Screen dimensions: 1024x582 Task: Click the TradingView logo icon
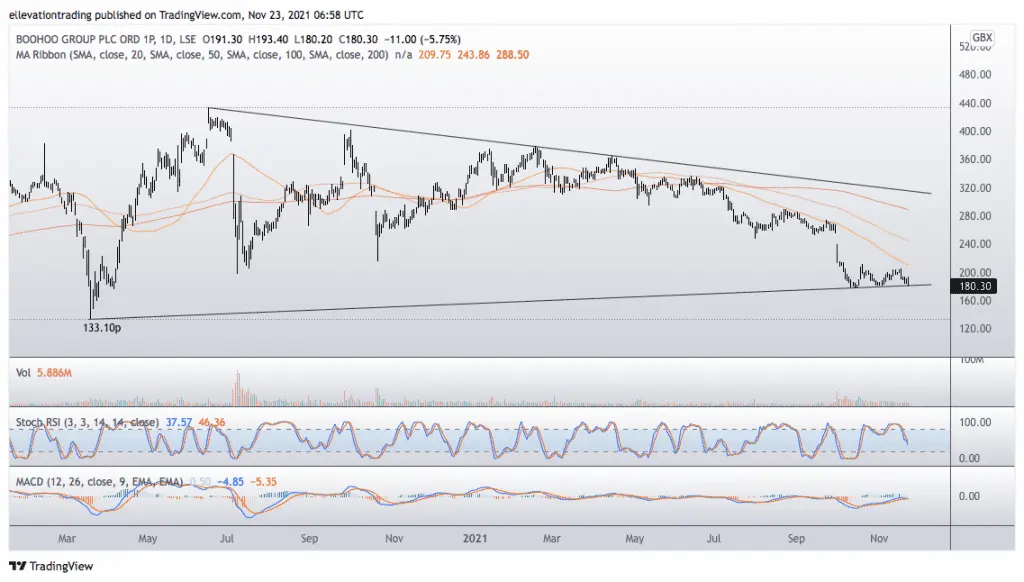18,566
